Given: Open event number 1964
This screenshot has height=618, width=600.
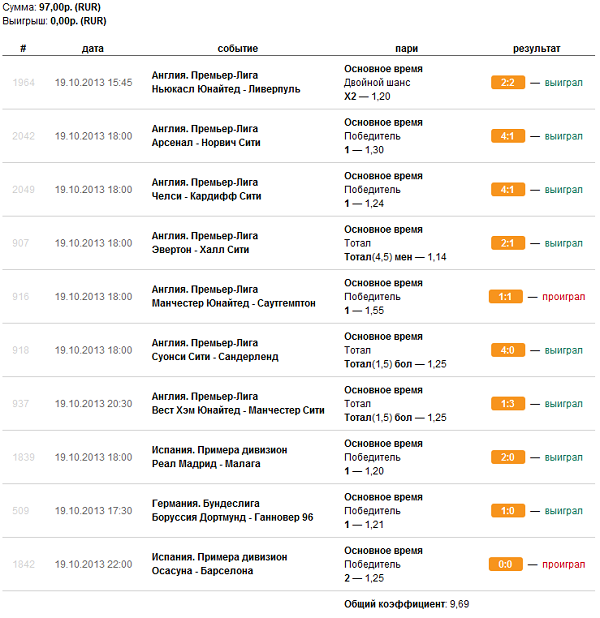Looking at the screenshot, I should (23, 82).
